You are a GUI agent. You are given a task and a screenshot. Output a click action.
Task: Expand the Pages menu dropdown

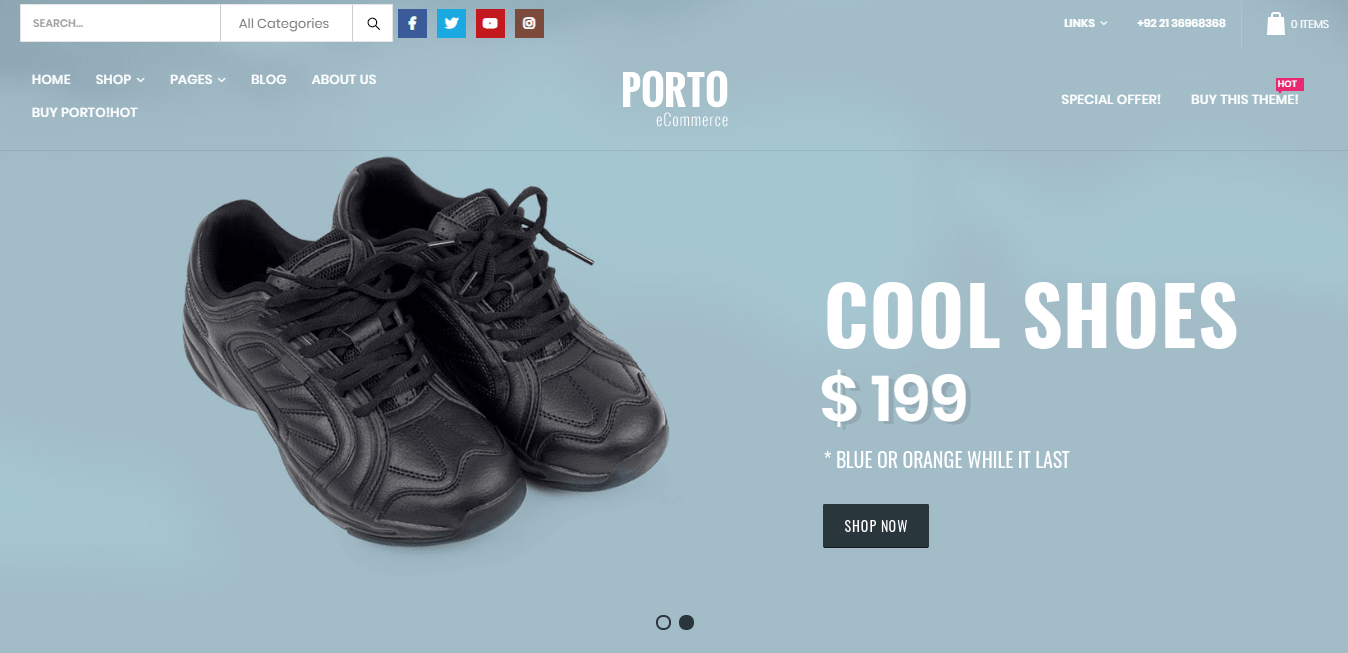click(x=198, y=79)
